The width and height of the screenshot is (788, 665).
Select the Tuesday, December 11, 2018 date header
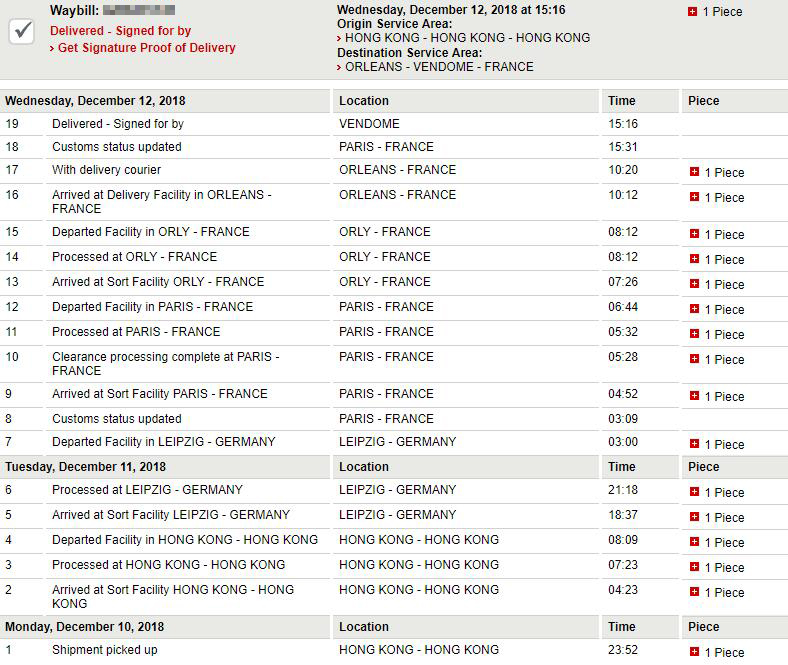[85, 467]
